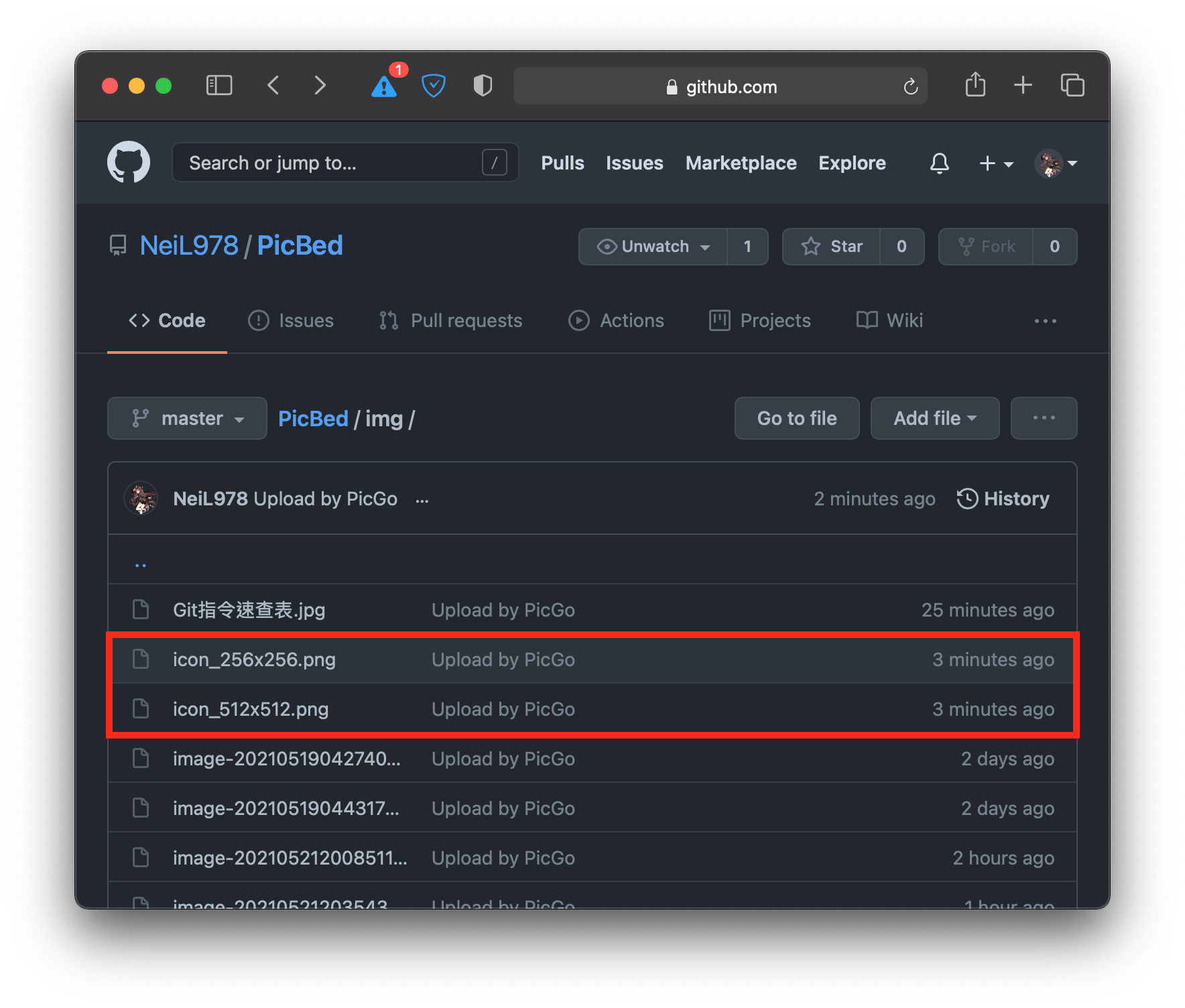This screenshot has width=1185, height=1008.
Task: Open the blue shield checkmark extension
Action: coord(434,86)
